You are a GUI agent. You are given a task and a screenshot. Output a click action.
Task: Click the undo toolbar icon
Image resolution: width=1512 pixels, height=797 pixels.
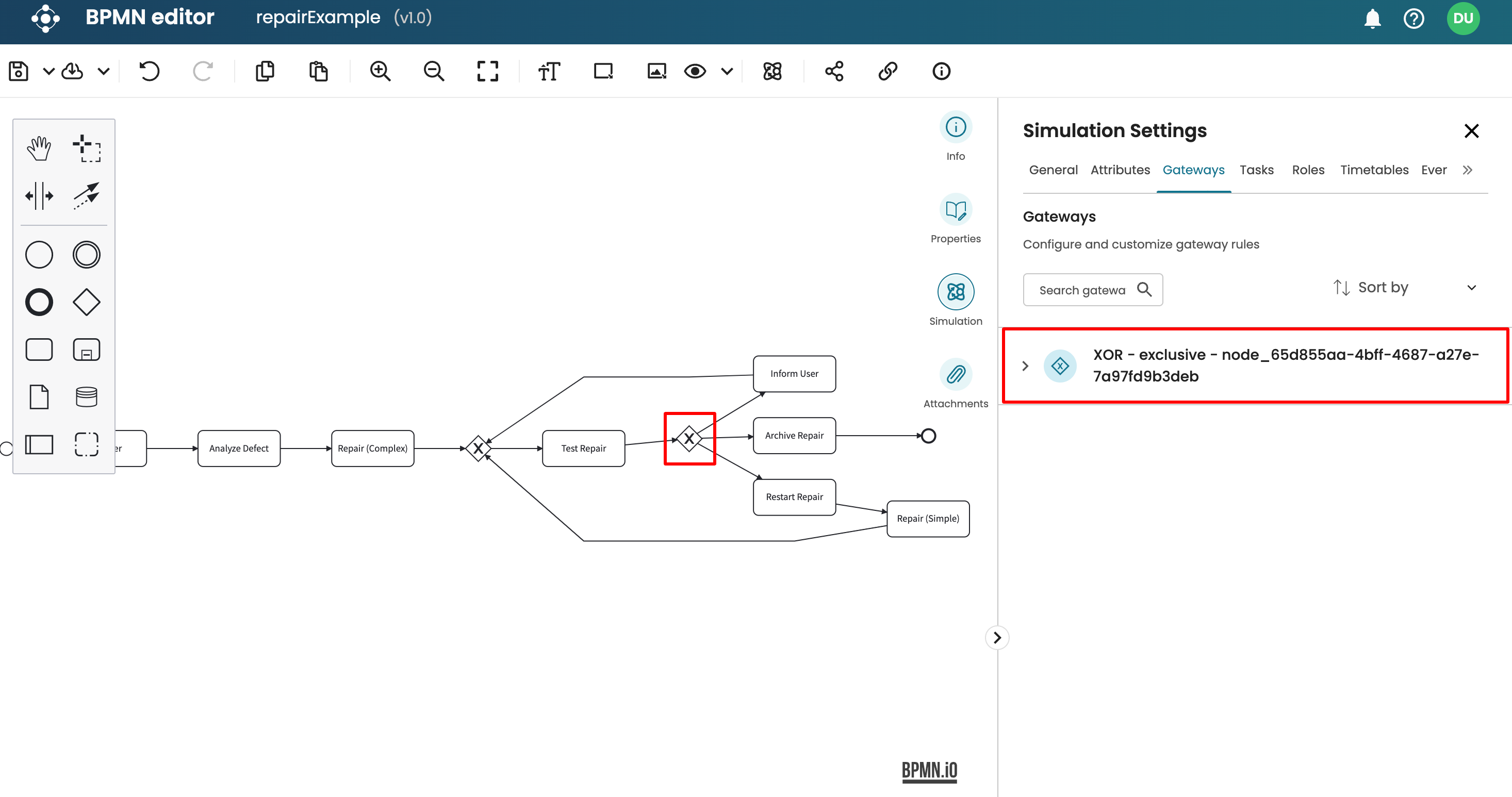(149, 71)
